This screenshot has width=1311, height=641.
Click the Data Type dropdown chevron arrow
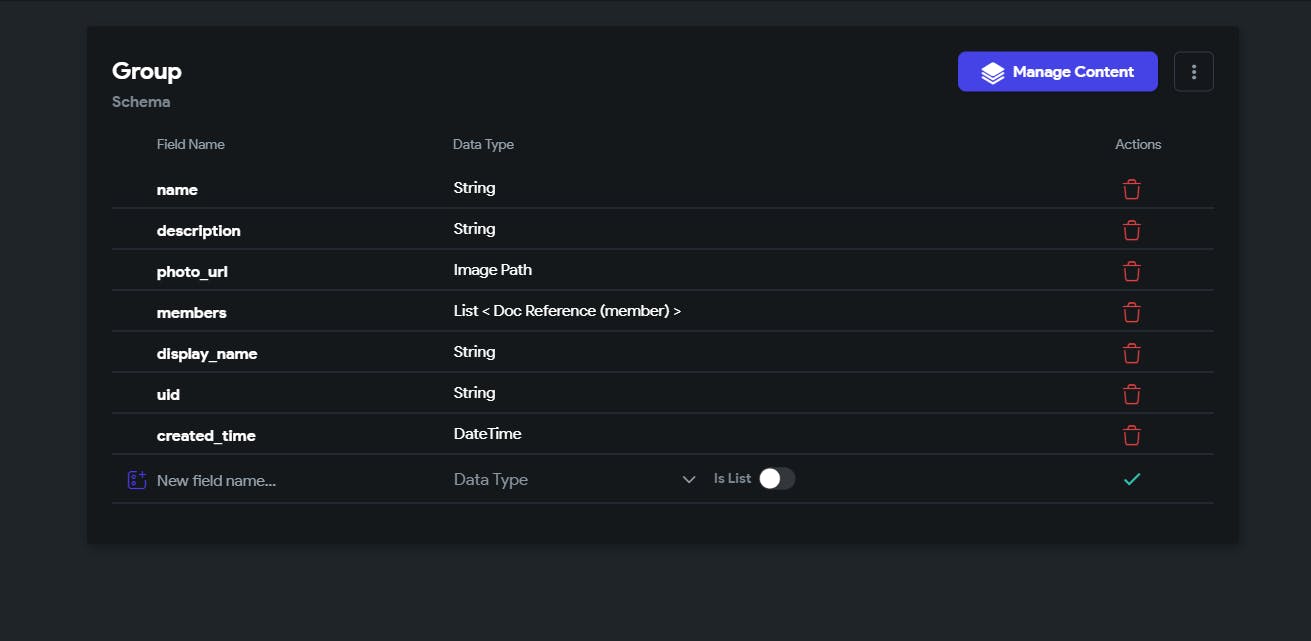click(x=688, y=480)
